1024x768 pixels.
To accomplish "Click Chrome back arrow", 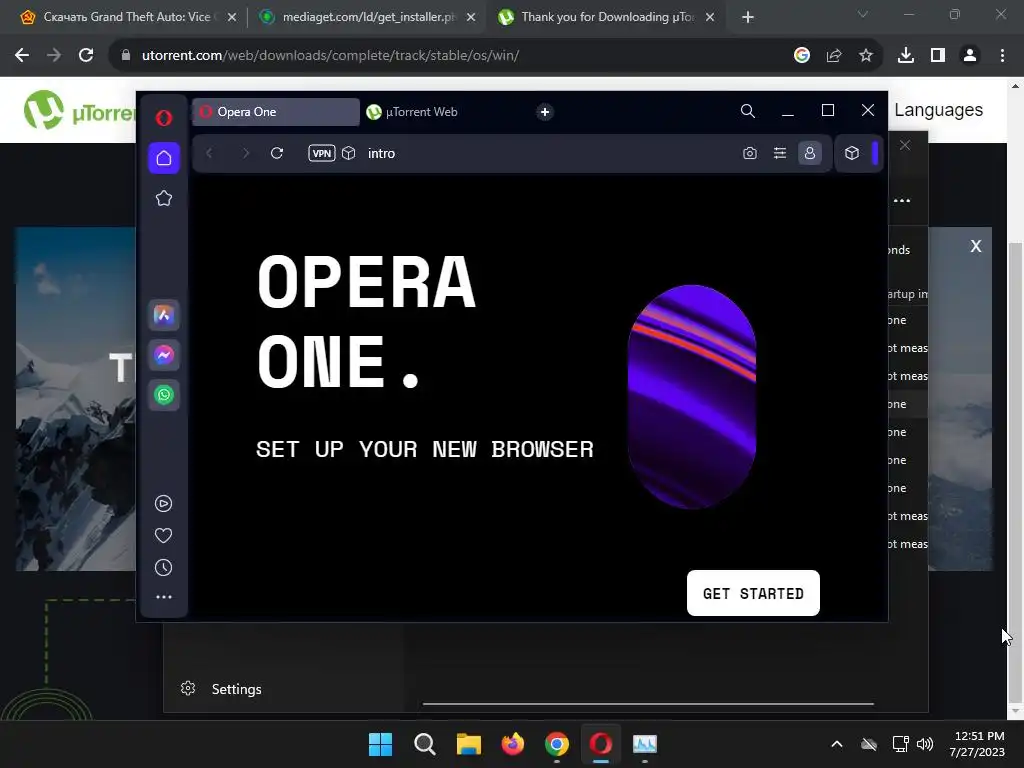I will click(22, 55).
